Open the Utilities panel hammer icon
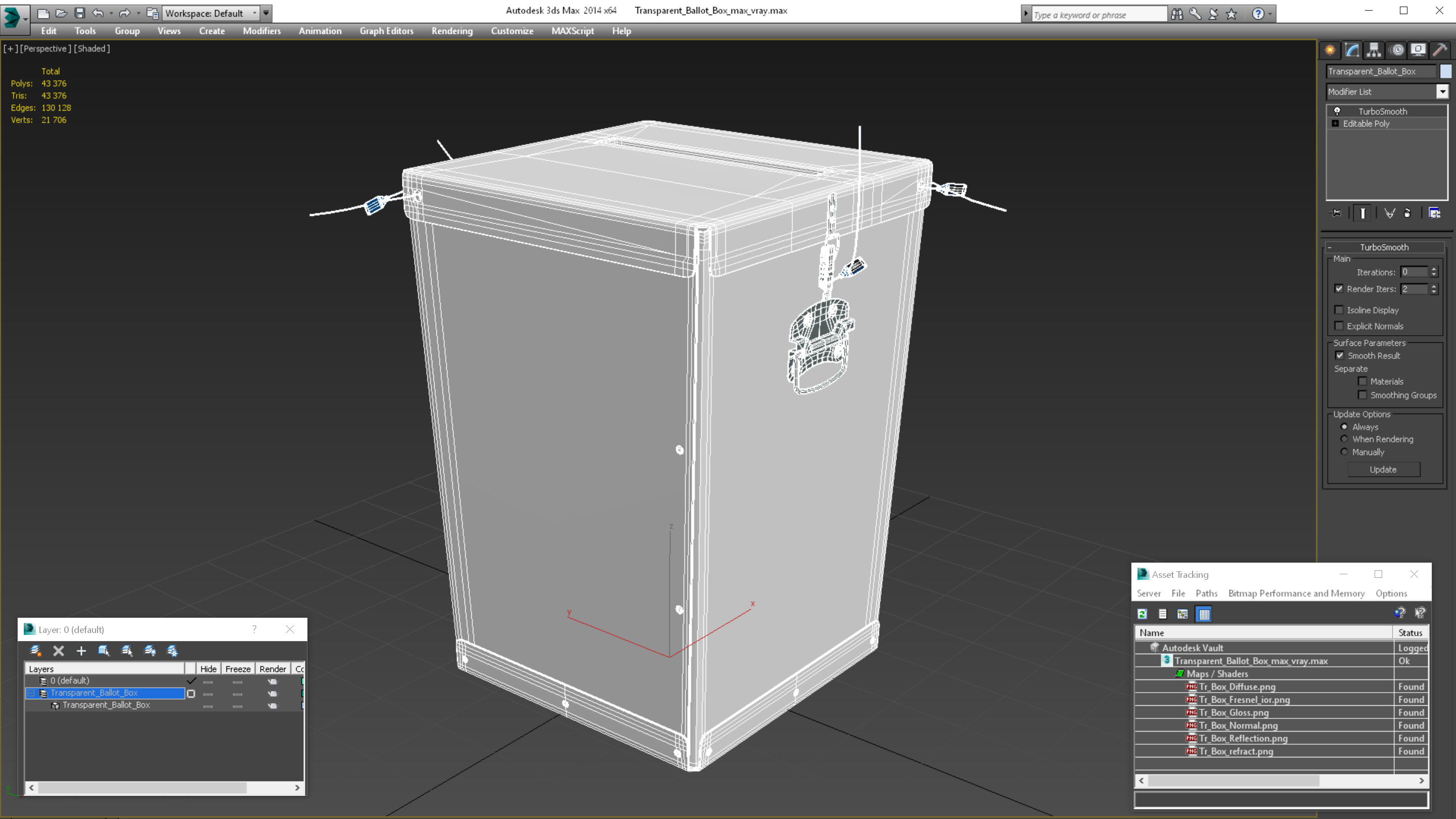The height and width of the screenshot is (819, 1456). point(1440,51)
